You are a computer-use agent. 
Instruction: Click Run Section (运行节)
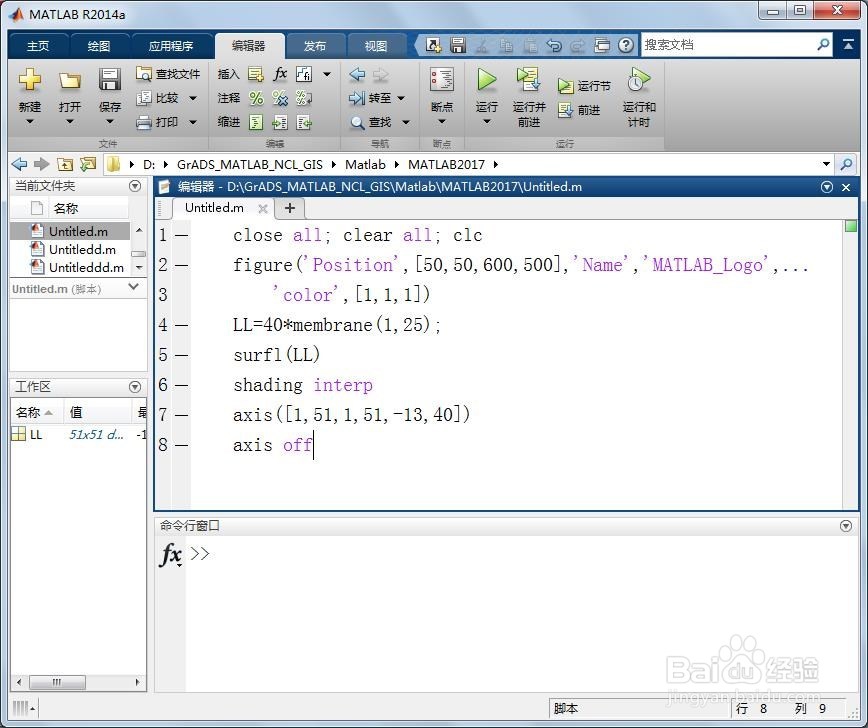[584, 86]
